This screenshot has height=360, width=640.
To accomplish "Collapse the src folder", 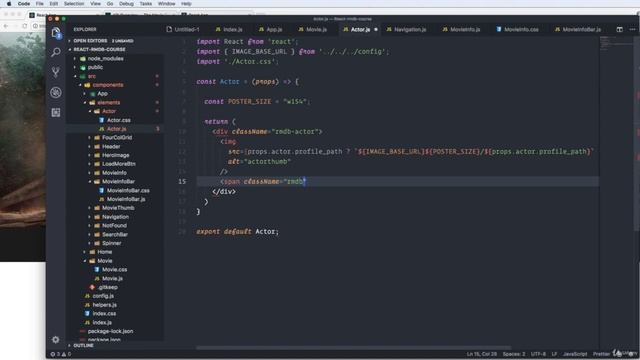I will coord(92,76).
